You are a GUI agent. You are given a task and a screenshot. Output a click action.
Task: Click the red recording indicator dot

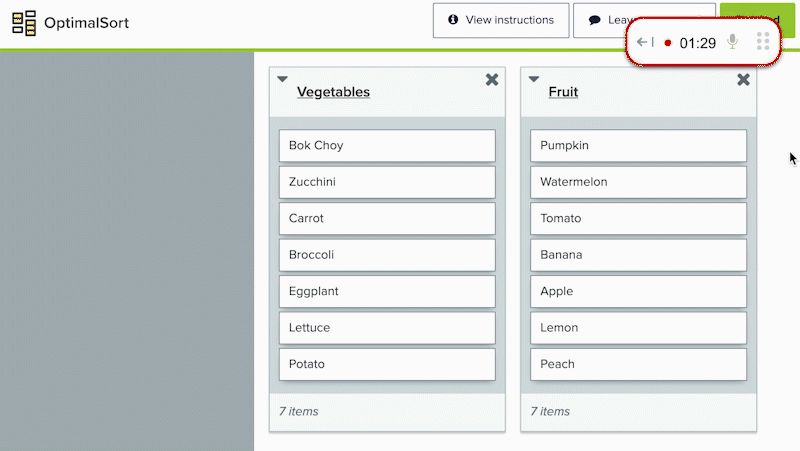667,43
